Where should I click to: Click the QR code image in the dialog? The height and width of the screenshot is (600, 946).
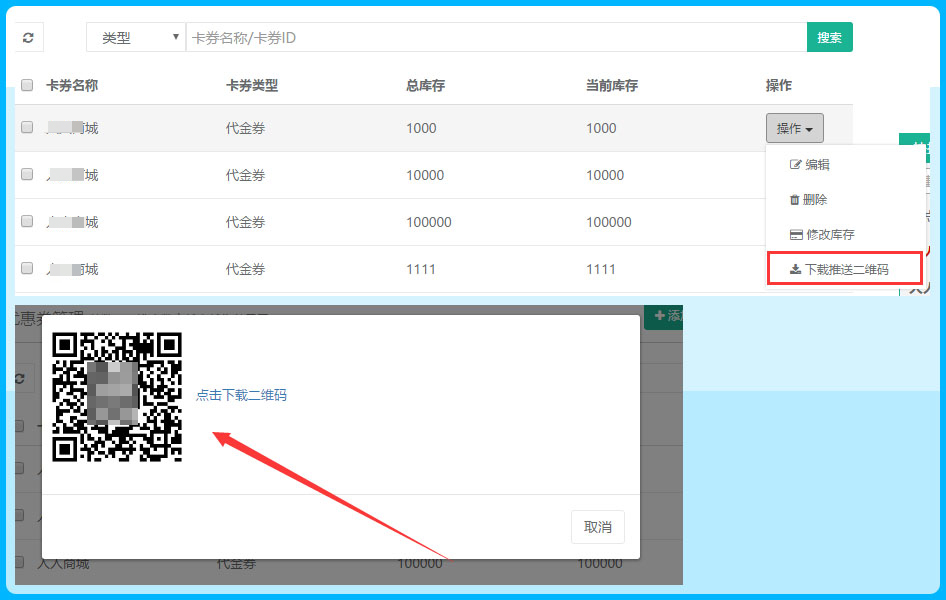pos(117,397)
